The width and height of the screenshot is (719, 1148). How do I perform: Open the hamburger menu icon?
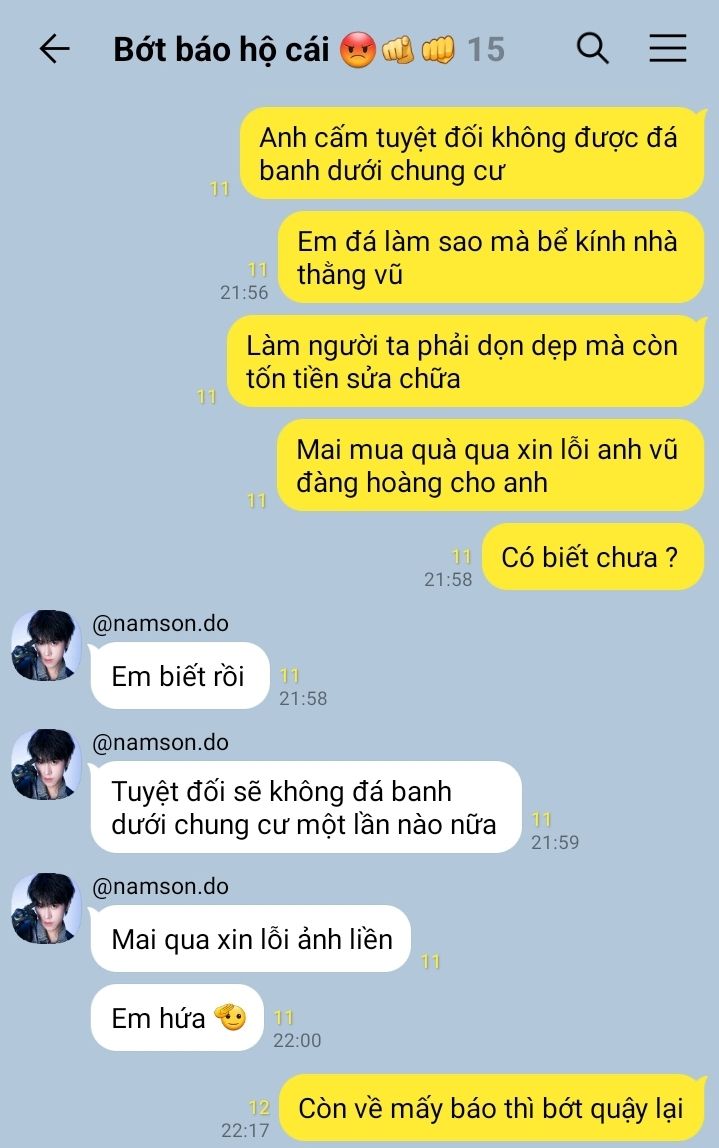coord(668,48)
